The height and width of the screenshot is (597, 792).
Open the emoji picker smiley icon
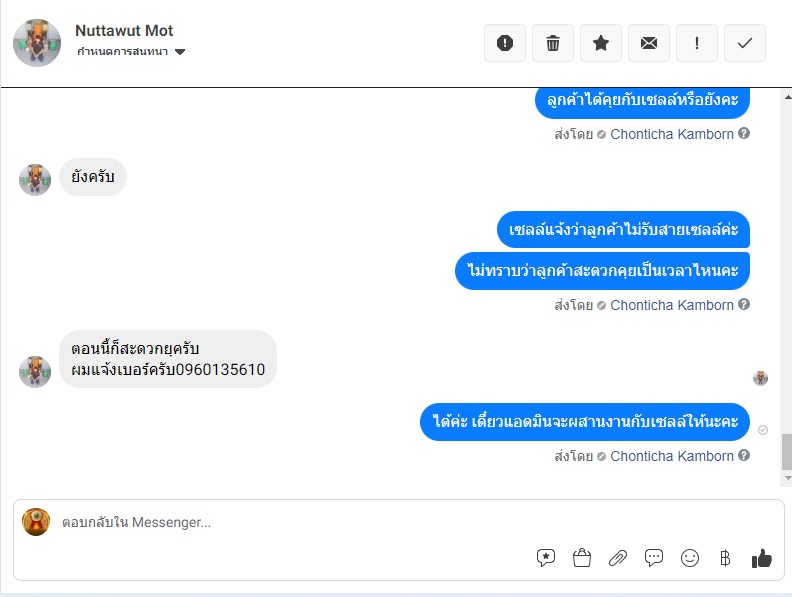tap(689, 558)
